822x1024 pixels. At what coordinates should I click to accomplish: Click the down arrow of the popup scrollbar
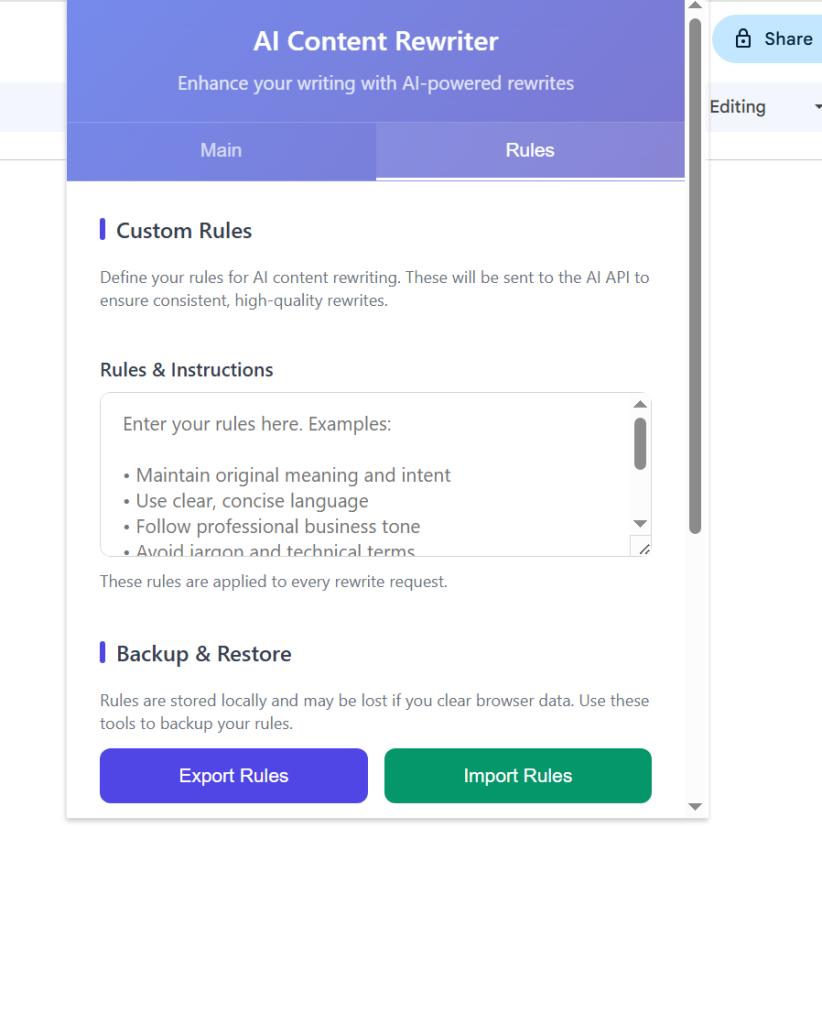695,806
